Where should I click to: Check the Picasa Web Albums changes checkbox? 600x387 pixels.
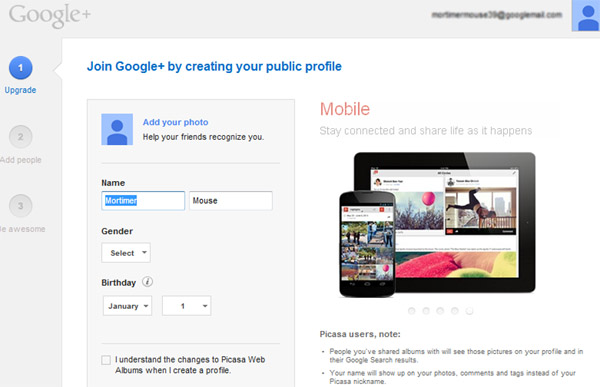point(106,360)
